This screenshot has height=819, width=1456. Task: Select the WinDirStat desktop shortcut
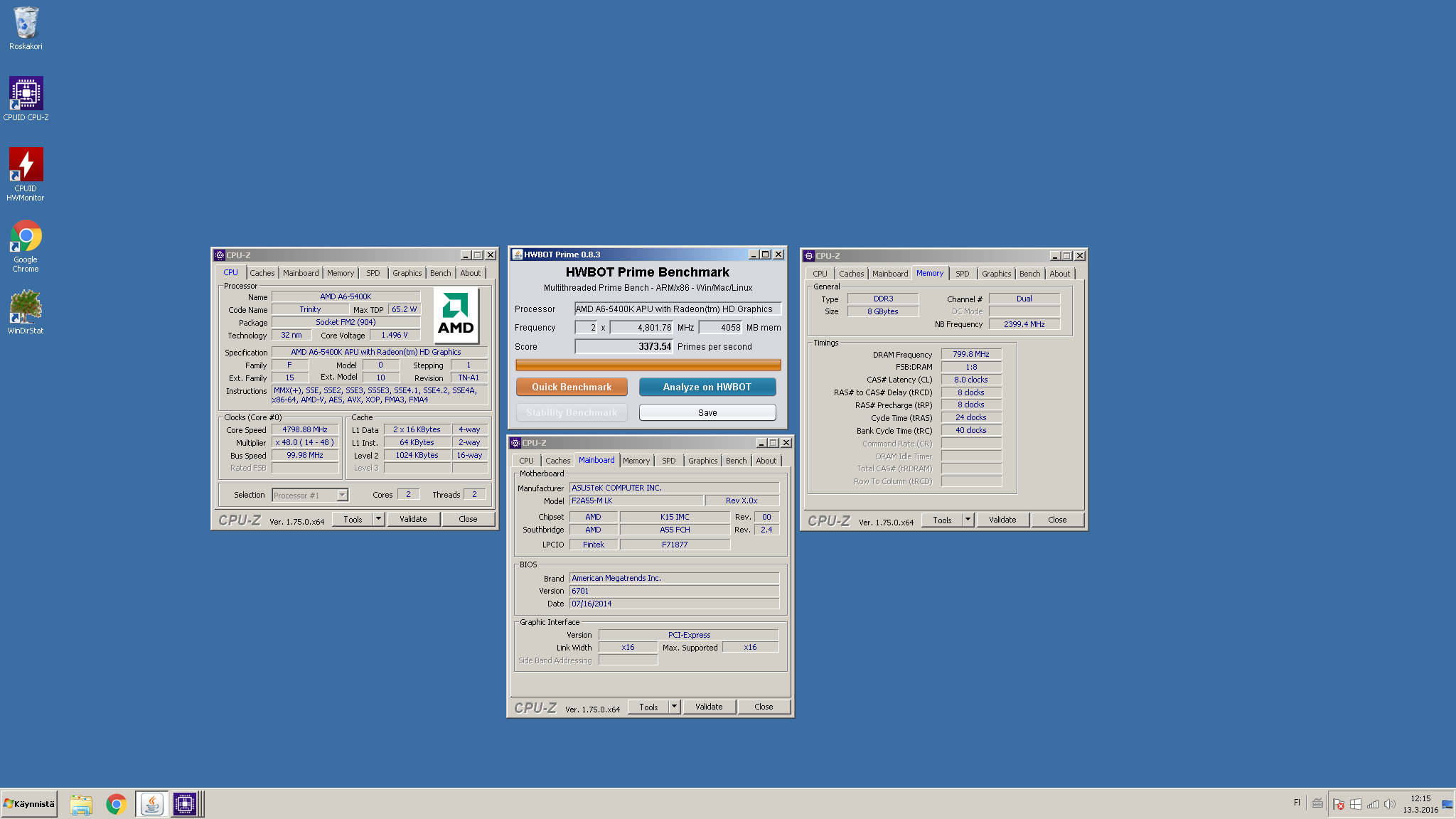click(26, 311)
